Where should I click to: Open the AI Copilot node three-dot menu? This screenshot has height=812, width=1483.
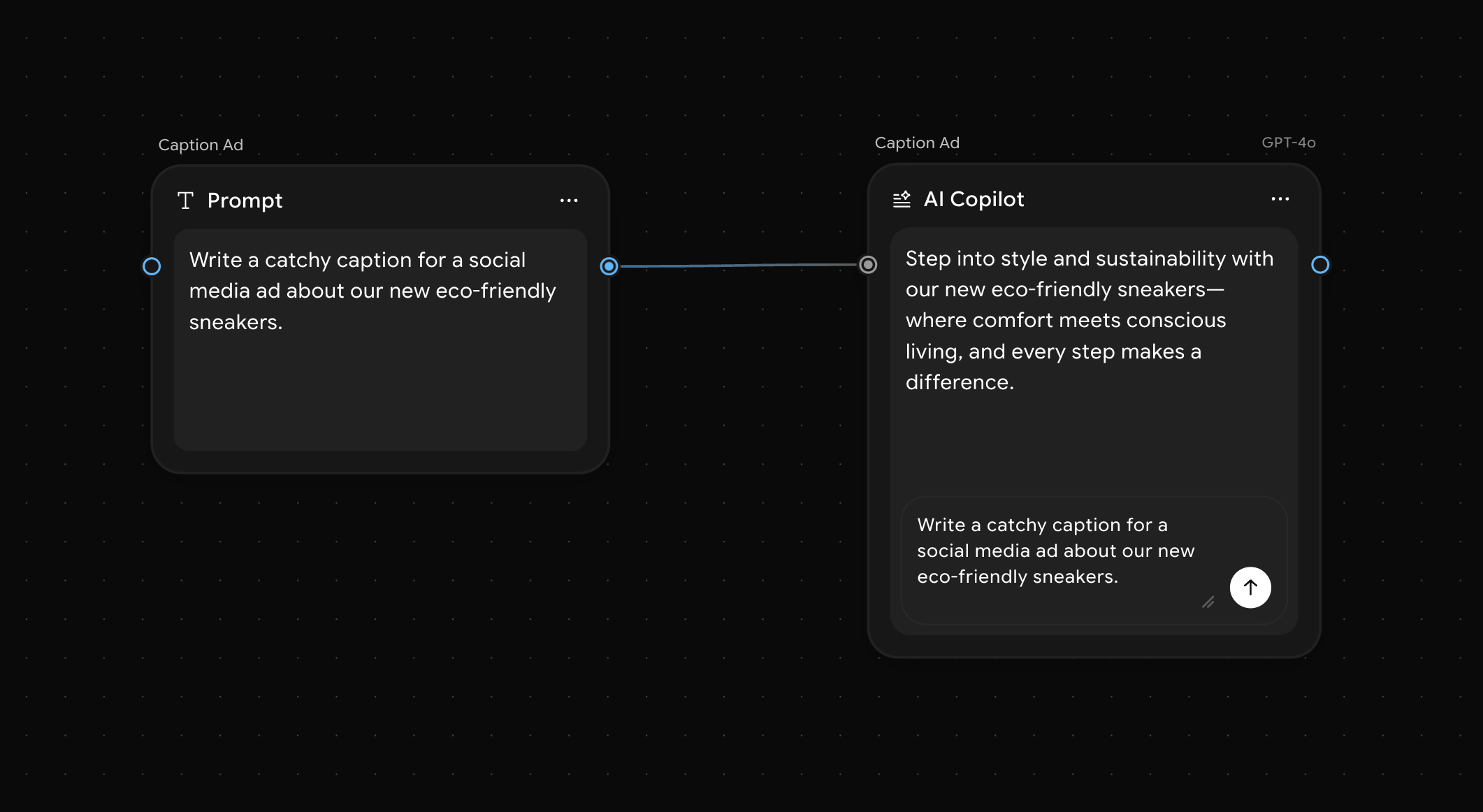click(1280, 199)
